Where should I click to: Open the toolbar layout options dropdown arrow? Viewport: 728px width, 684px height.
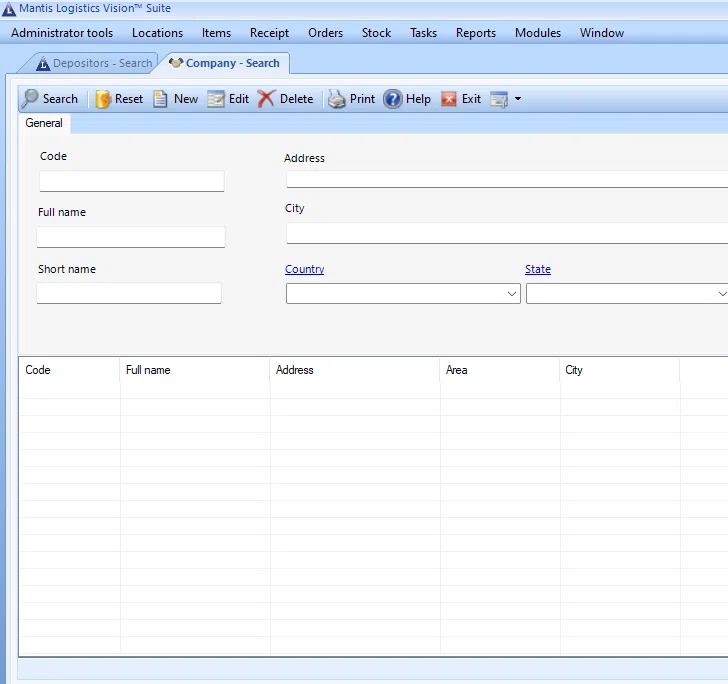click(x=517, y=100)
